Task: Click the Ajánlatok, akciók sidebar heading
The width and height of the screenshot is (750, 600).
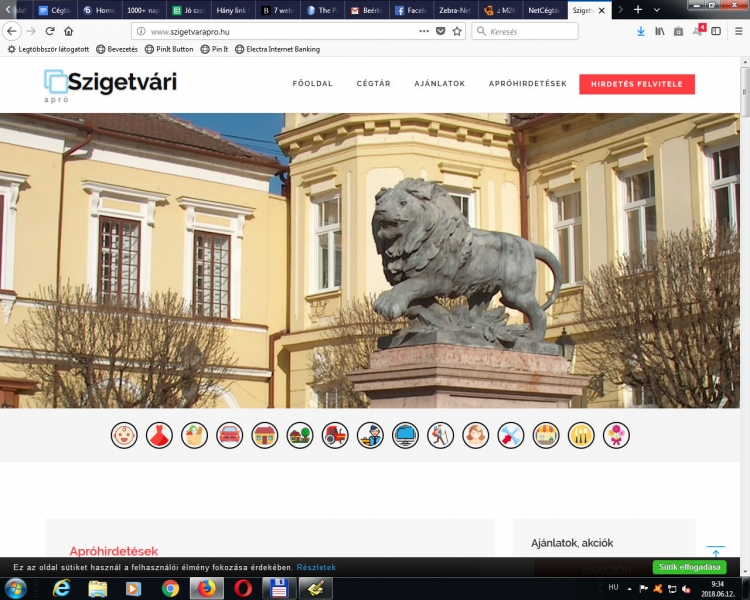Action: 572,543
